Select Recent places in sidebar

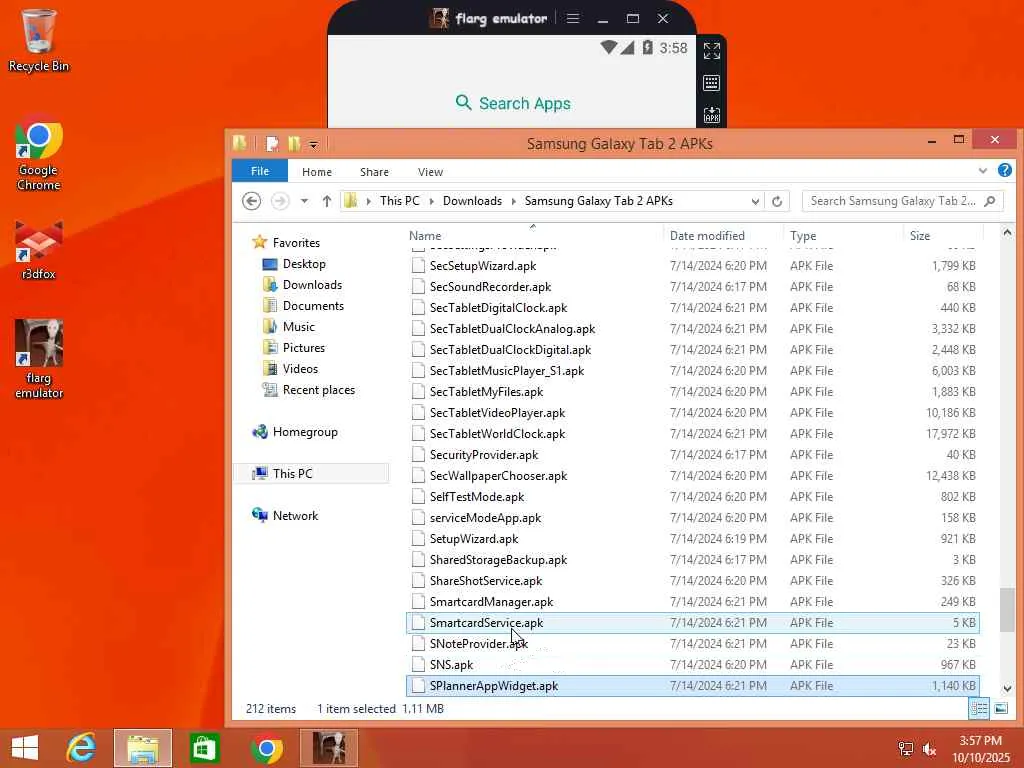pyautogui.click(x=319, y=390)
